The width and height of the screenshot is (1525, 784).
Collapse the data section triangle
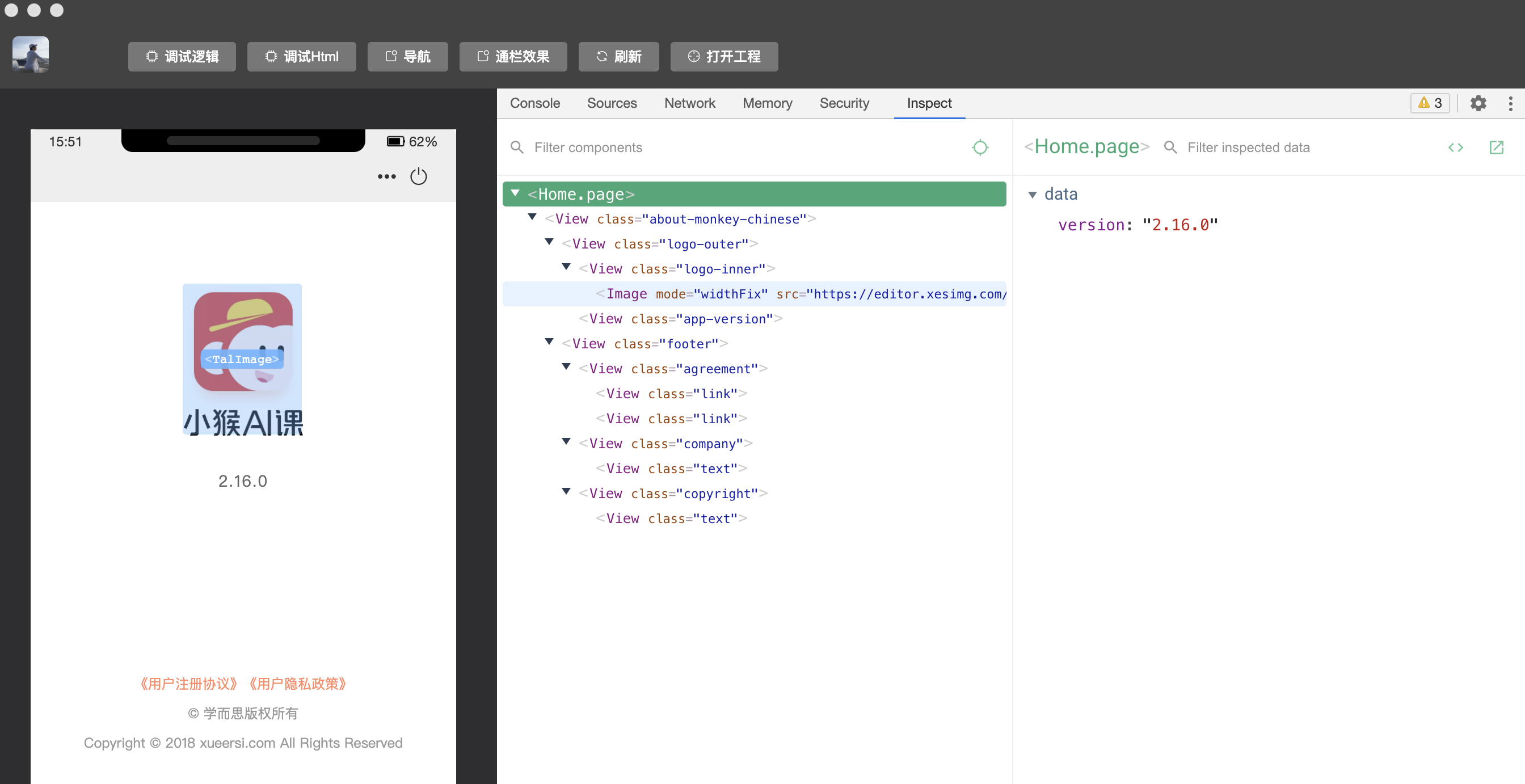pyautogui.click(x=1033, y=195)
